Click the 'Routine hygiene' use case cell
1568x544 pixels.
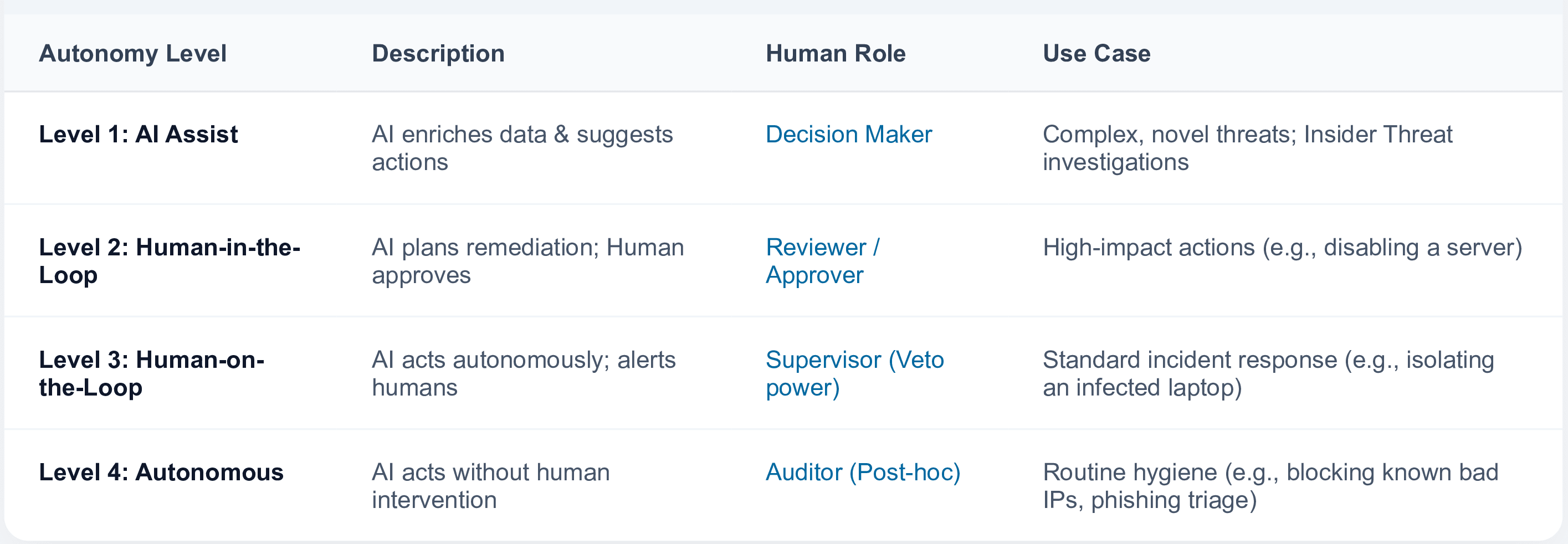click(1270, 486)
